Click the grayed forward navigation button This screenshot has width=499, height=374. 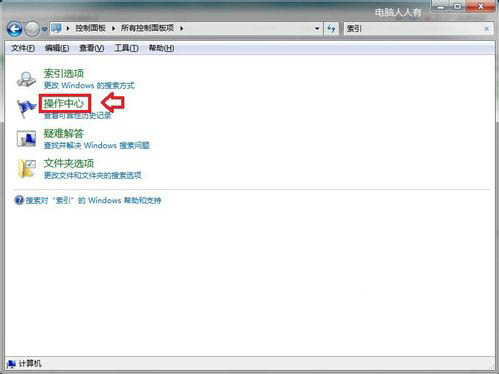[32, 29]
